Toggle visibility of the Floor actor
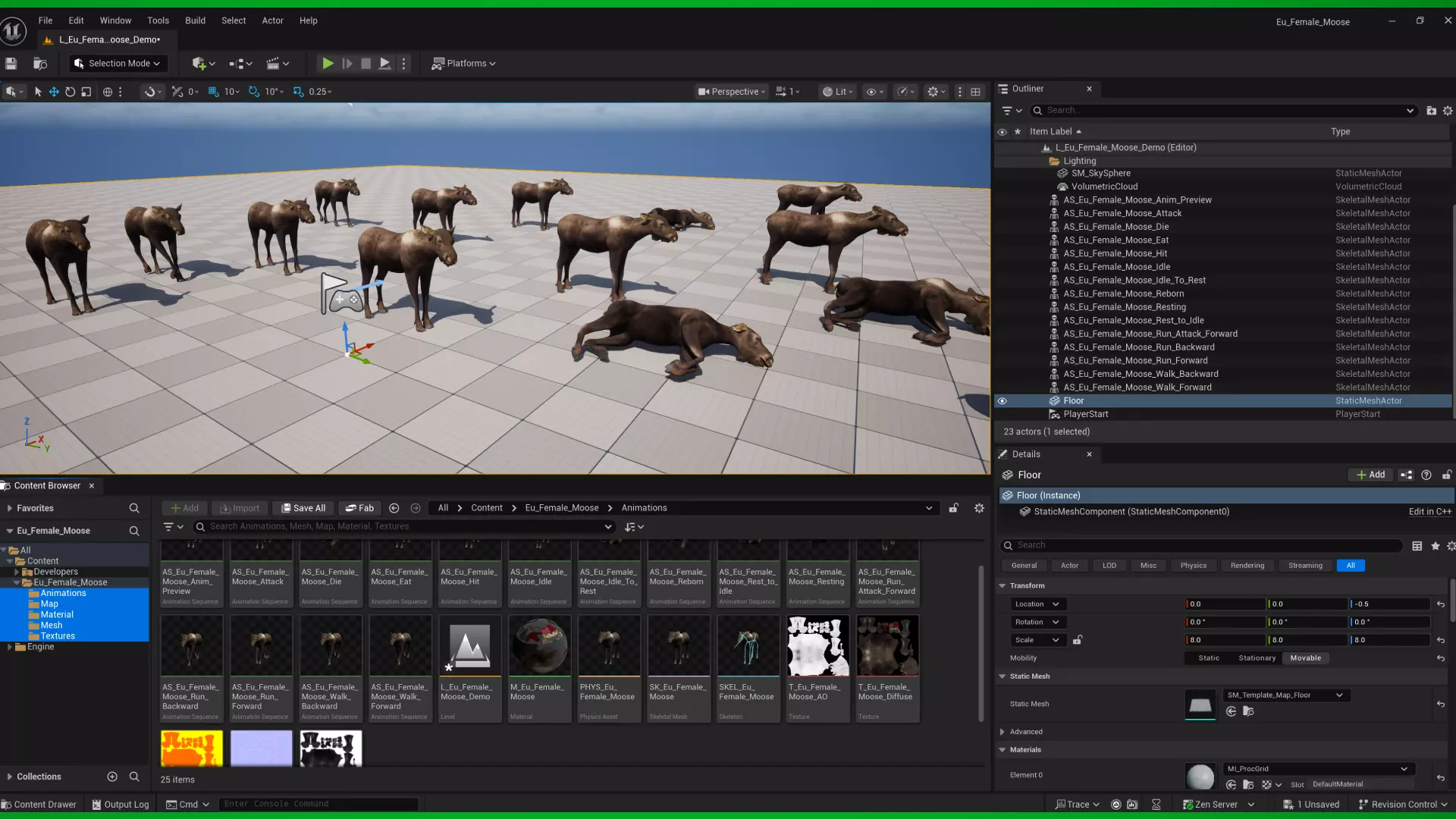1456x819 pixels. (x=1002, y=401)
